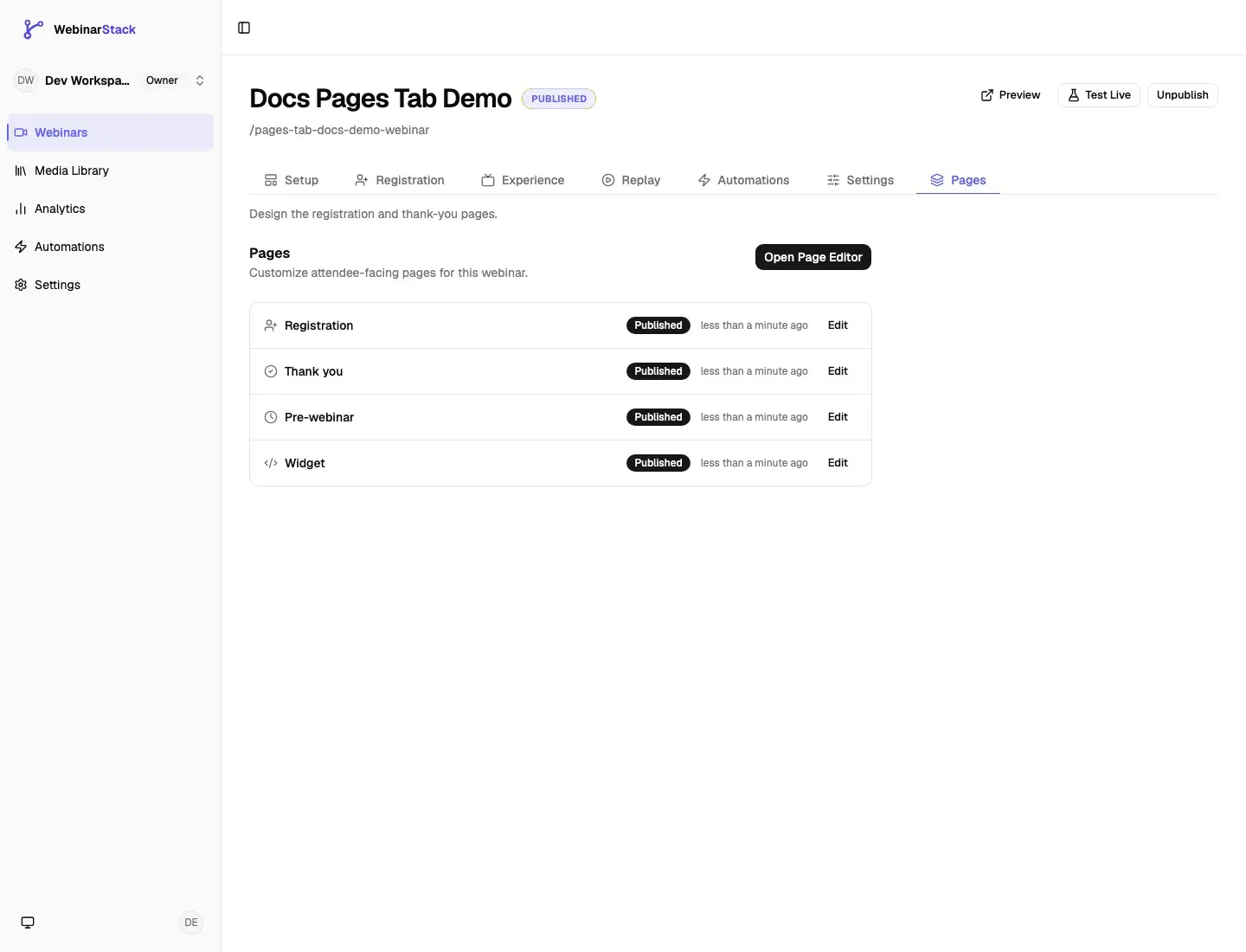The height and width of the screenshot is (952, 1246).
Task: Open the Experience tab
Action: coord(523,180)
